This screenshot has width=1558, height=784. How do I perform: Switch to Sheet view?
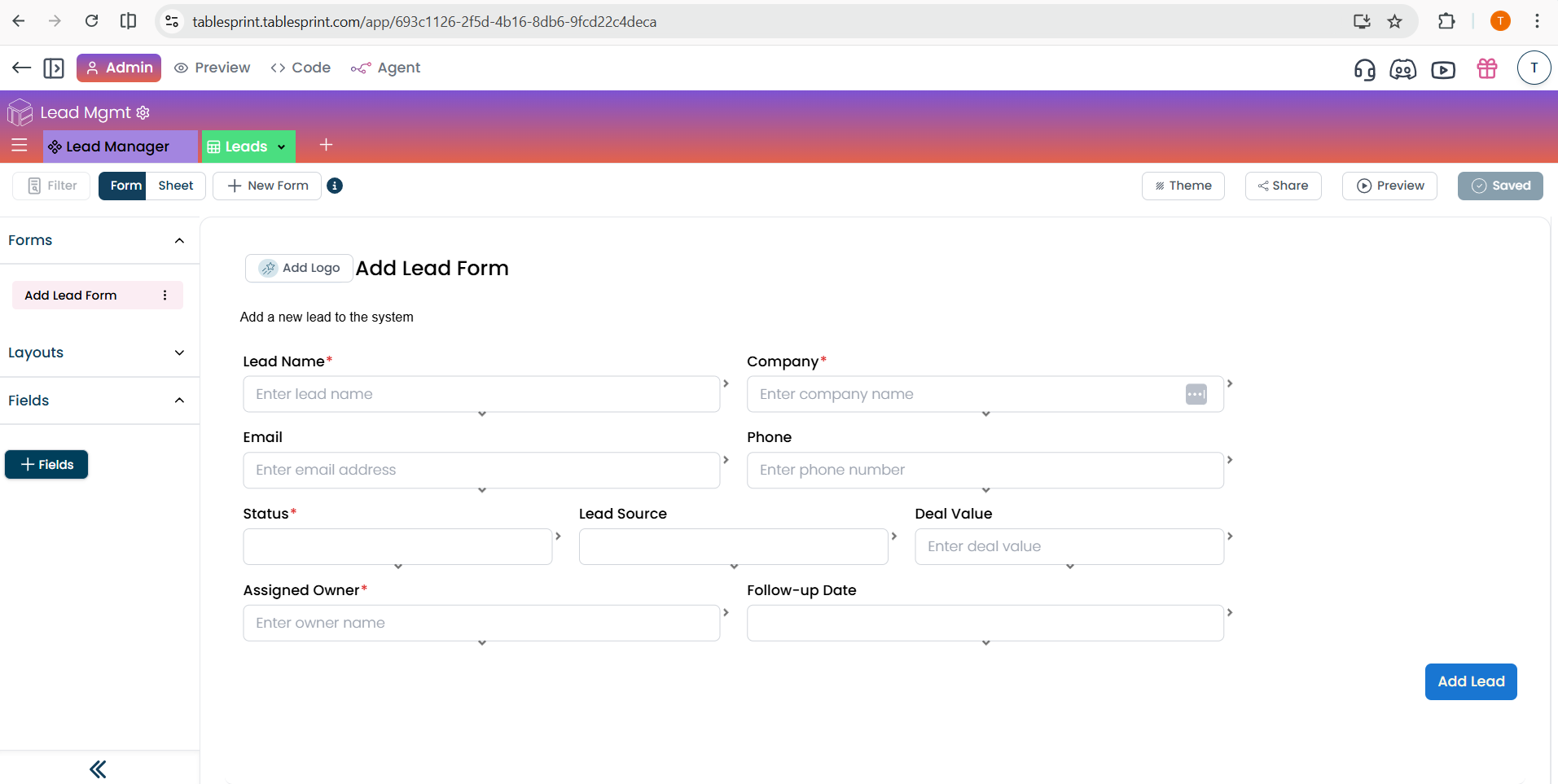pyautogui.click(x=175, y=186)
